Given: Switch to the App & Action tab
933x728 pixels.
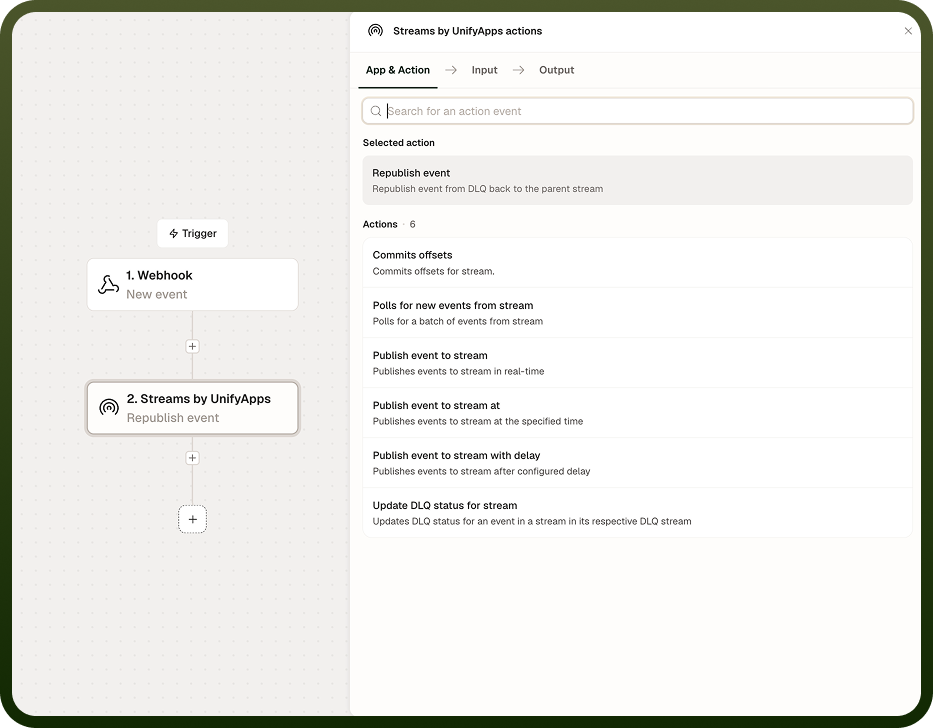Looking at the screenshot, I should click(397, 70).
